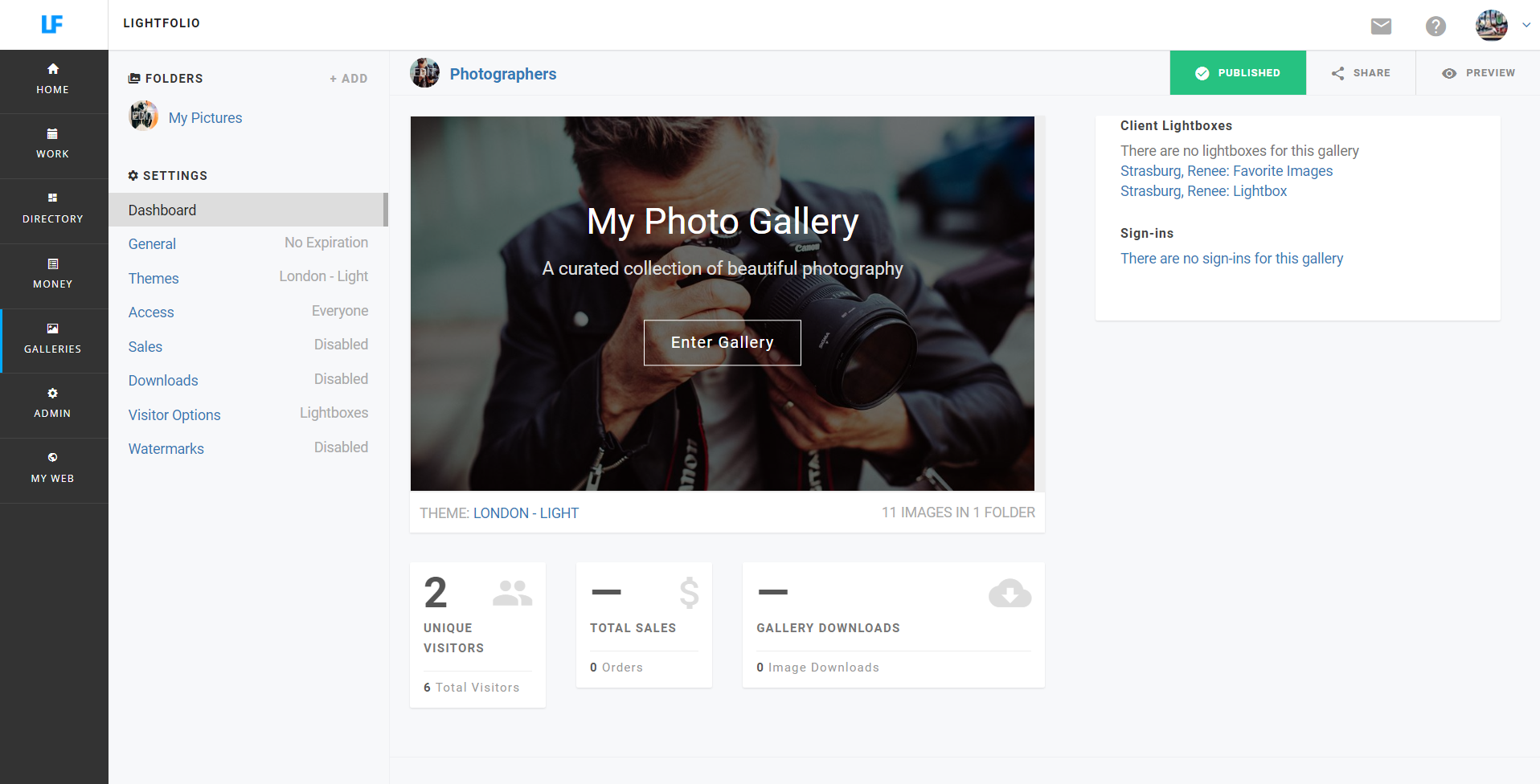Click the Enter Gallery button
1540x784 pixels.
[723, 343]
